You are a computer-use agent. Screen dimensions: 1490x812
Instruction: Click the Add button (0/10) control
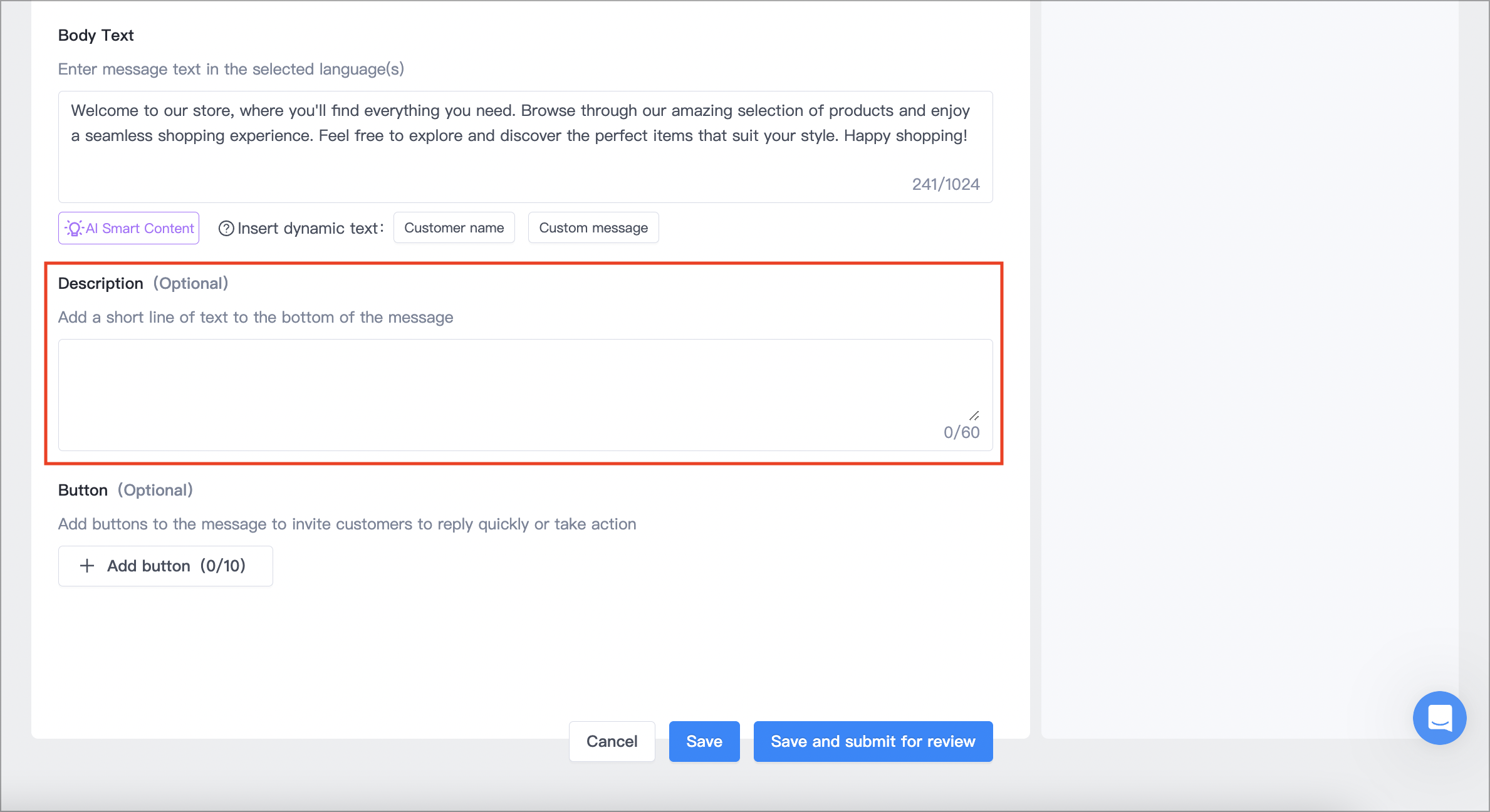165,566
